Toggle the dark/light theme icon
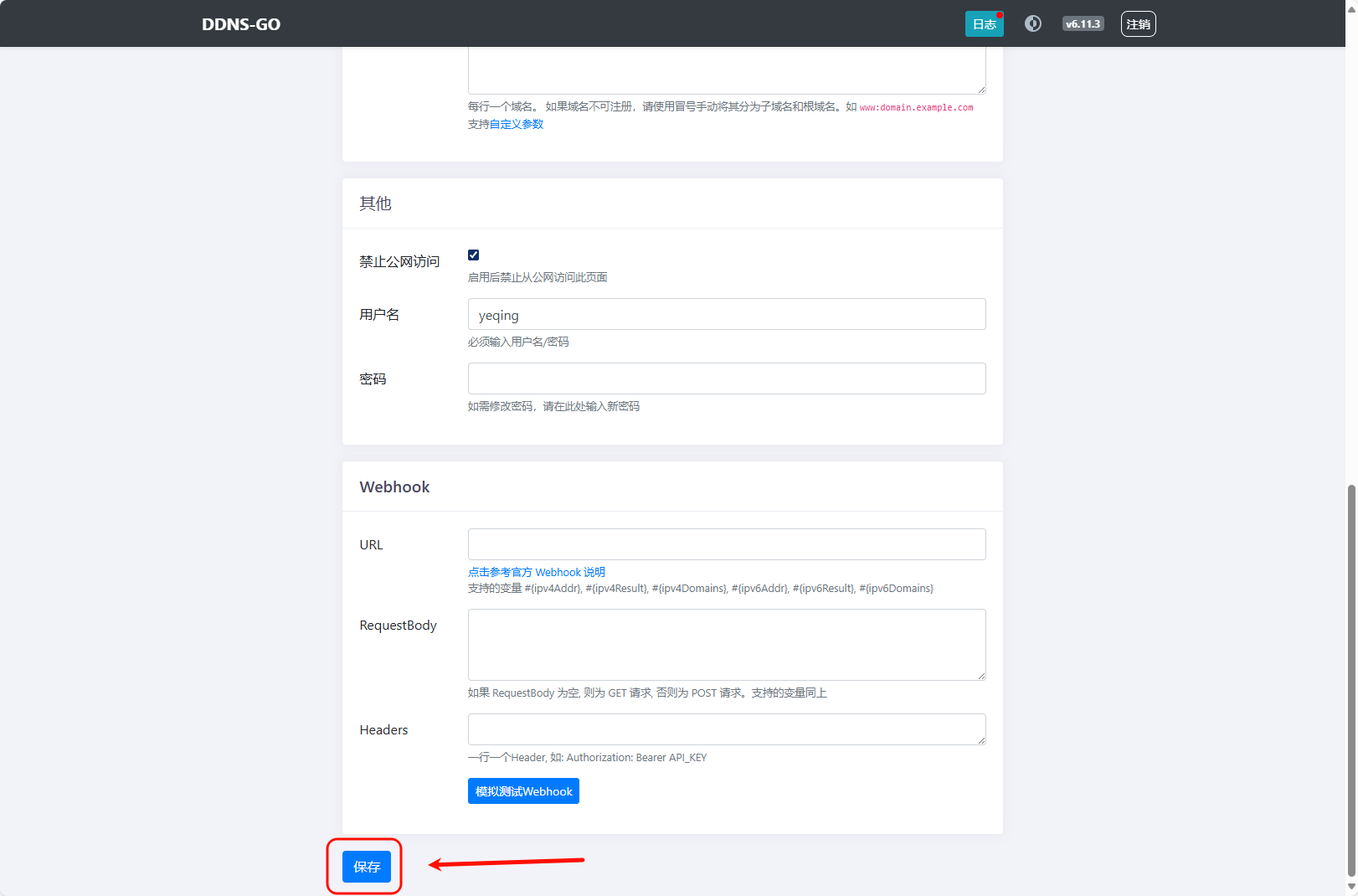This screenshot has width=1358, height=896. point(1033,23)
